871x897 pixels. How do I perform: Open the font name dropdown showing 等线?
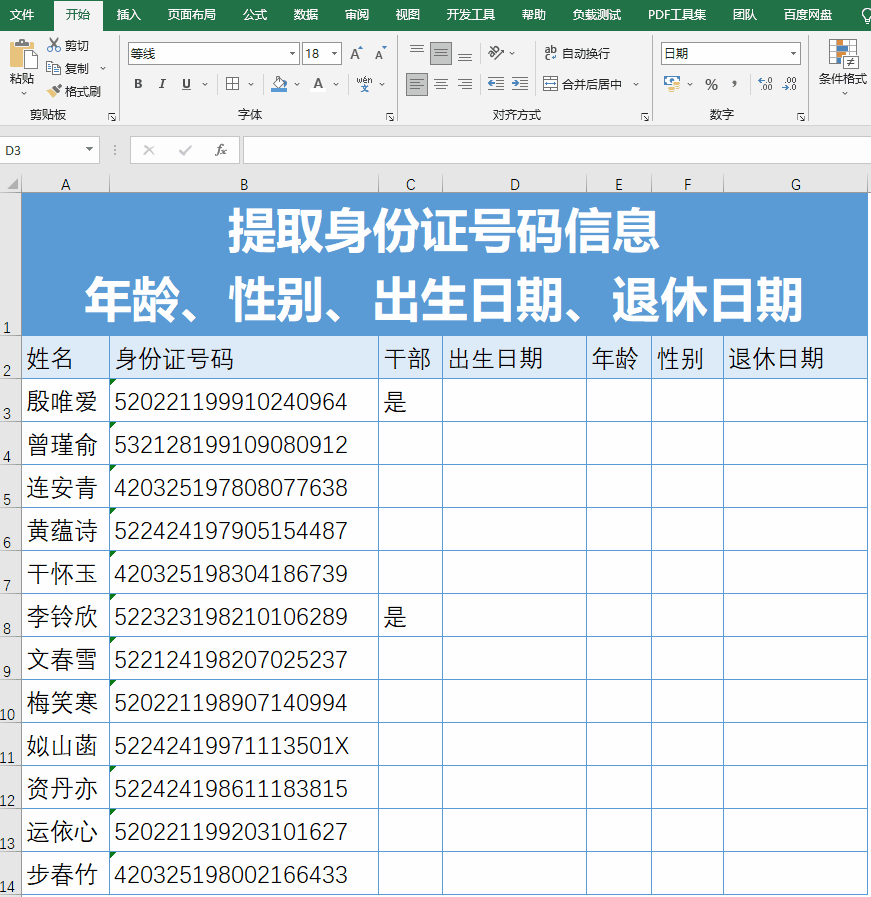(x=293, y=54)
